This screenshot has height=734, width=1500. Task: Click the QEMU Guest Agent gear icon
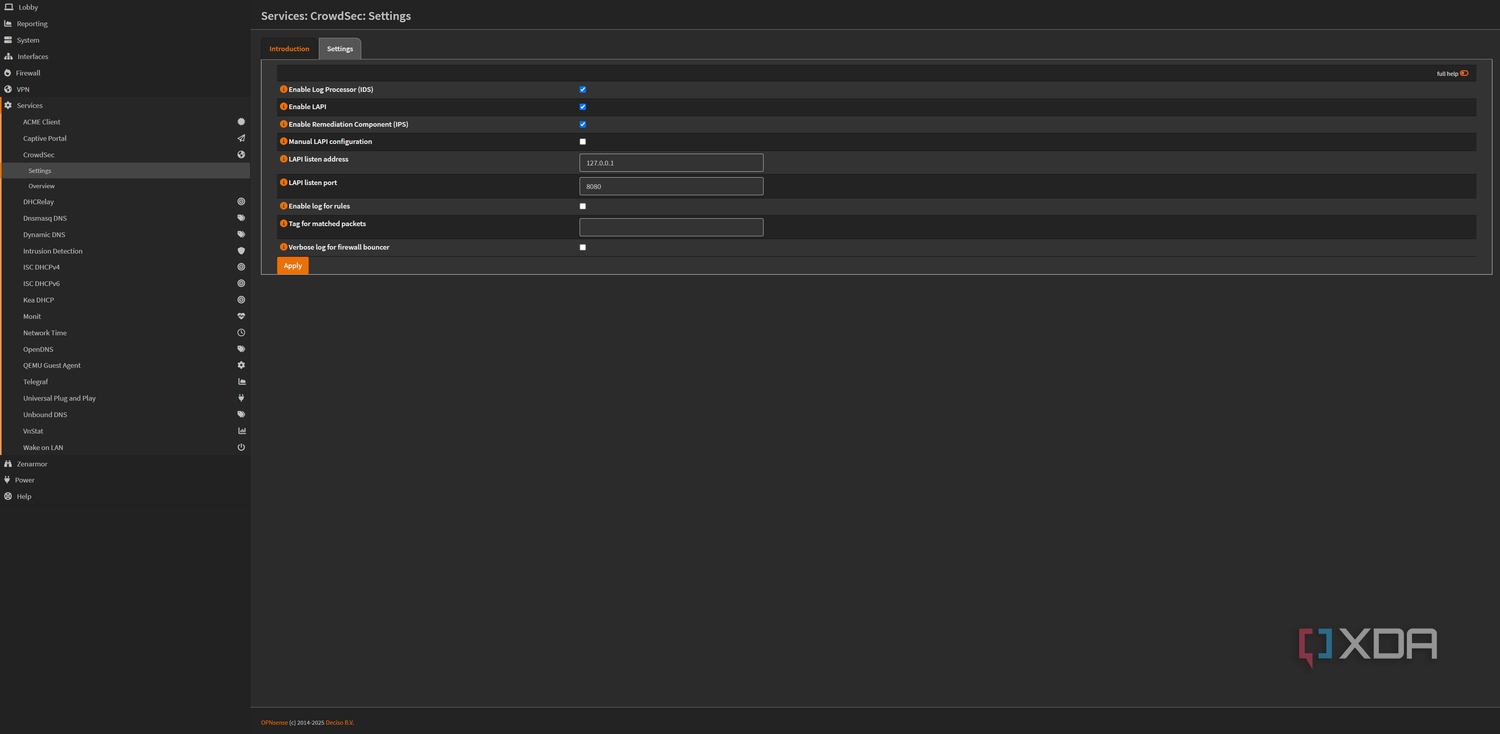241,365
